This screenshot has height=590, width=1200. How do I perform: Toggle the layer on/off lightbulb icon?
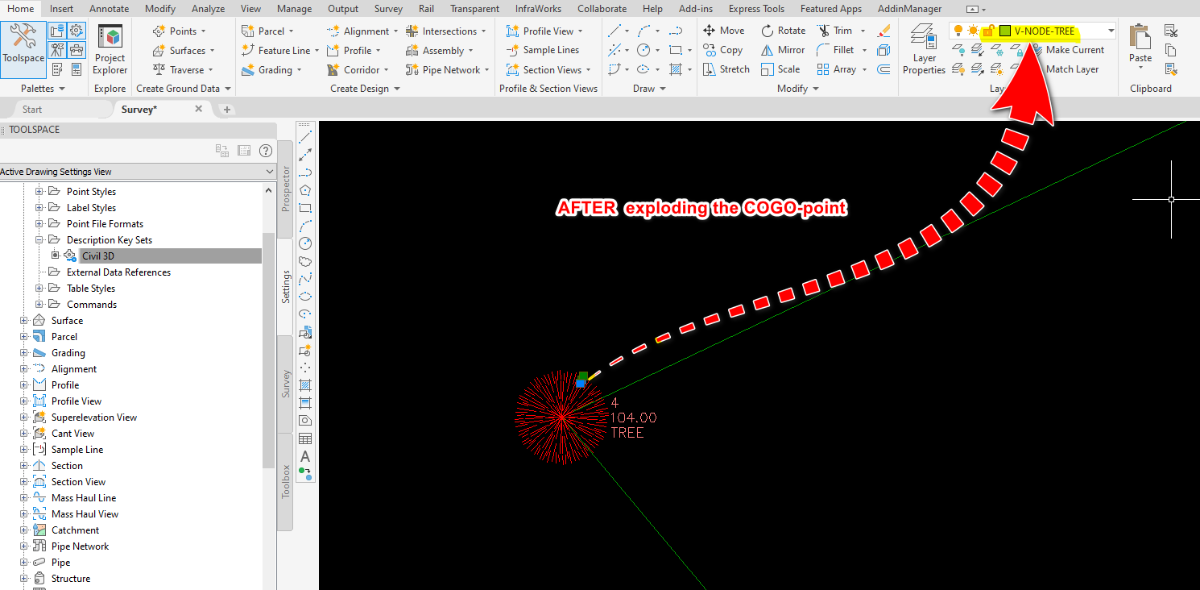coord(958,31)
